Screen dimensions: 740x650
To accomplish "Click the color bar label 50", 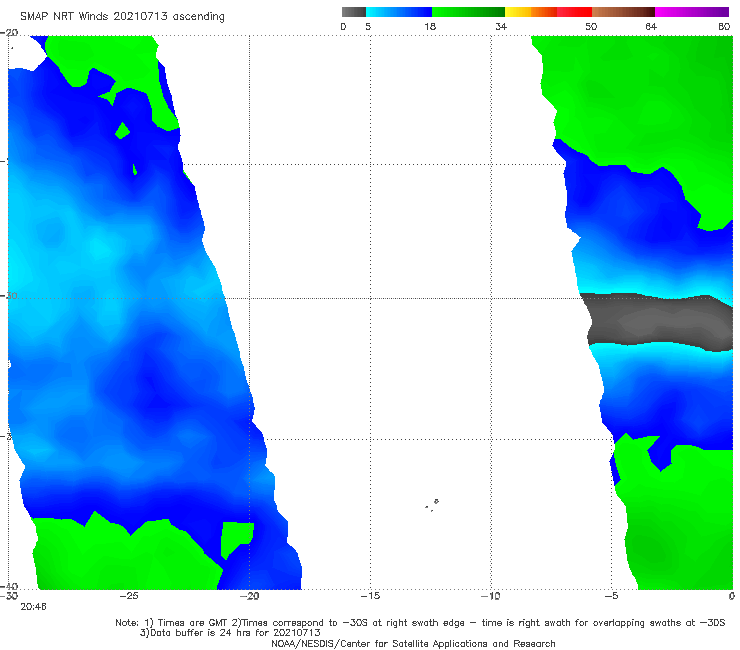I will point(591,27).
